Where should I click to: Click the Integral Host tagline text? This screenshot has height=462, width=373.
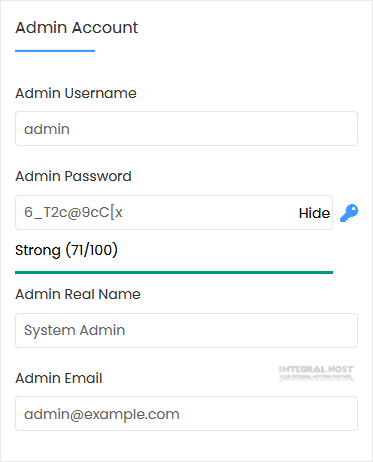316,377
